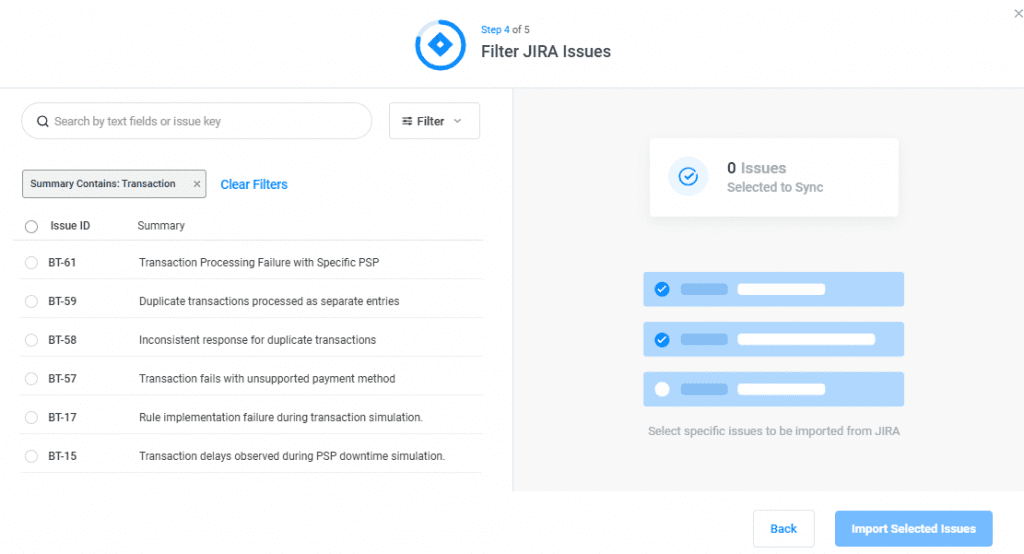Select the BT-61 issue checkbox
The width and height of the screenshot is (1024, 554).
tap(31, 263)
